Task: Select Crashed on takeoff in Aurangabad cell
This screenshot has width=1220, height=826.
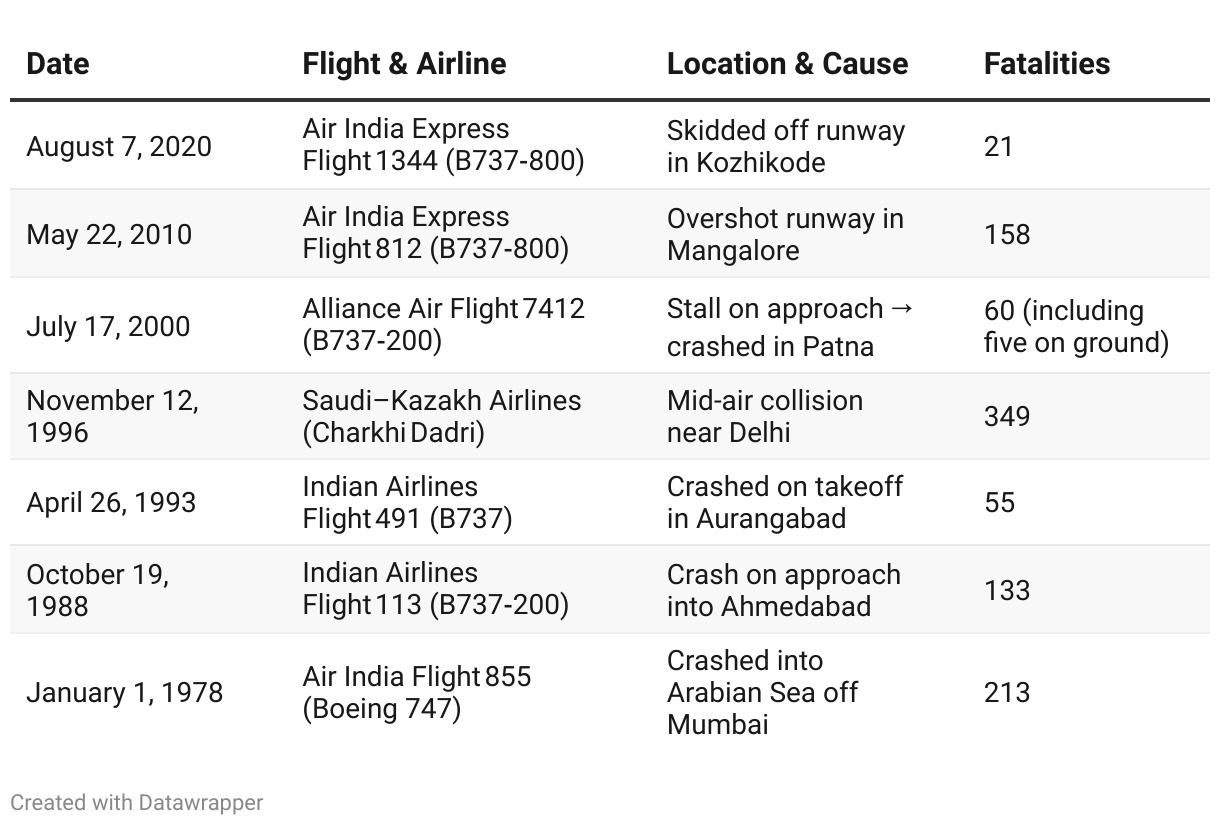Action: [x=785, y=502]
